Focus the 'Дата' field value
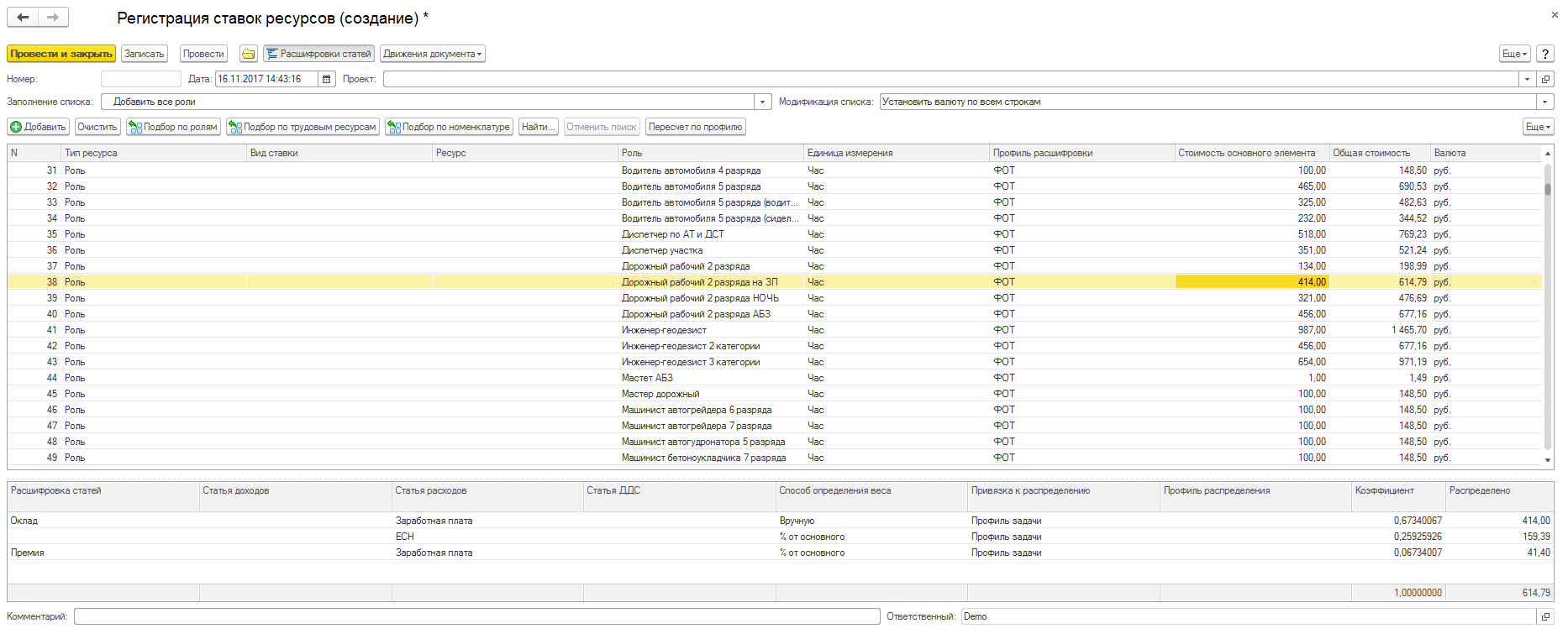Screen dimensions: 1568x634 pyautogui.click(x=266, y=79)
